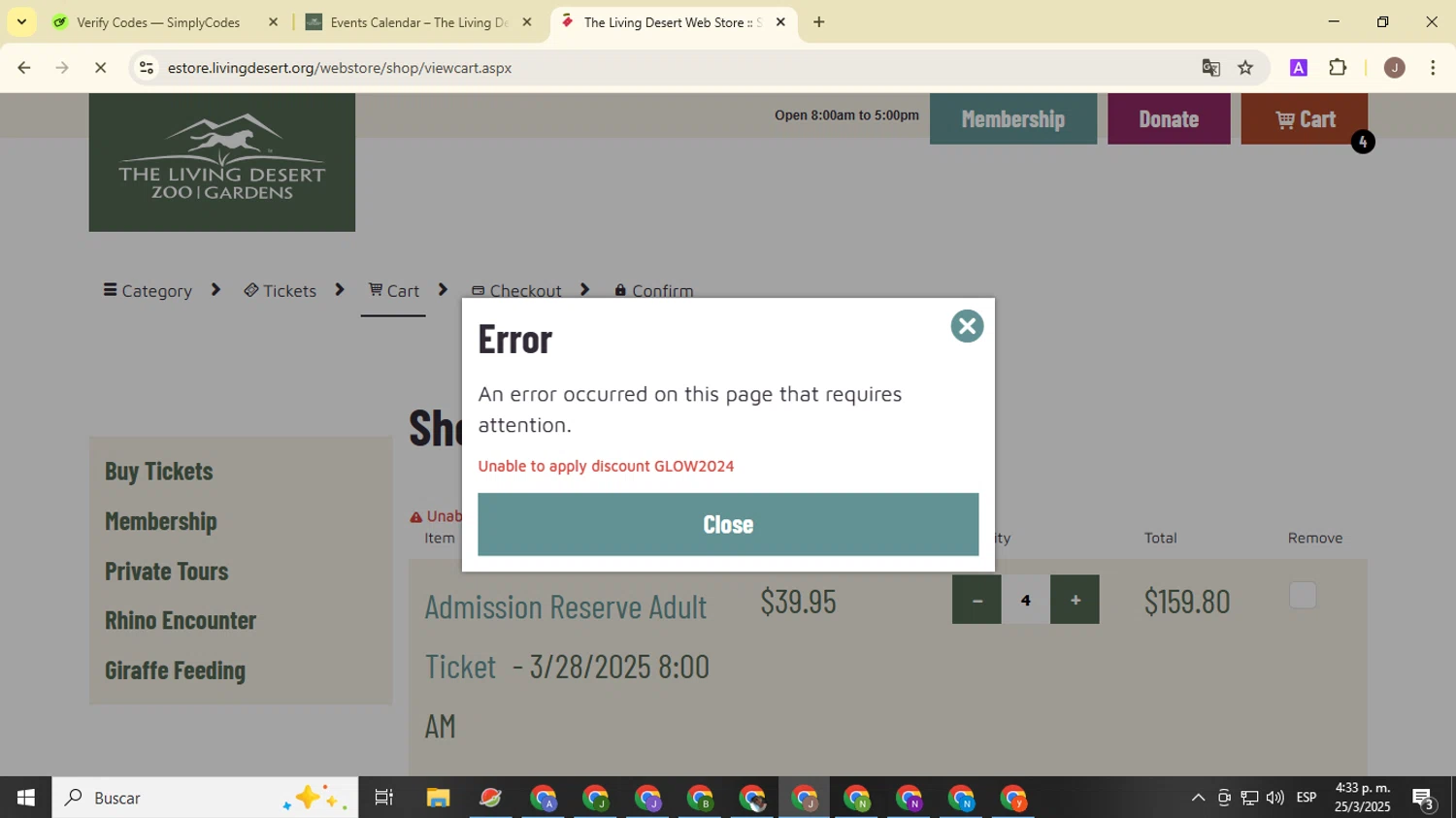Click The Living Desert Zoo Gardens logo

coord(222,162)
